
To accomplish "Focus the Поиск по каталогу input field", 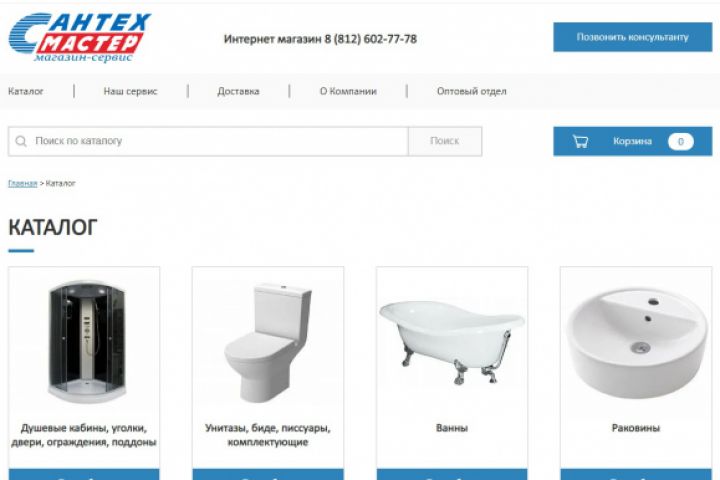I will tap(208, 141).
